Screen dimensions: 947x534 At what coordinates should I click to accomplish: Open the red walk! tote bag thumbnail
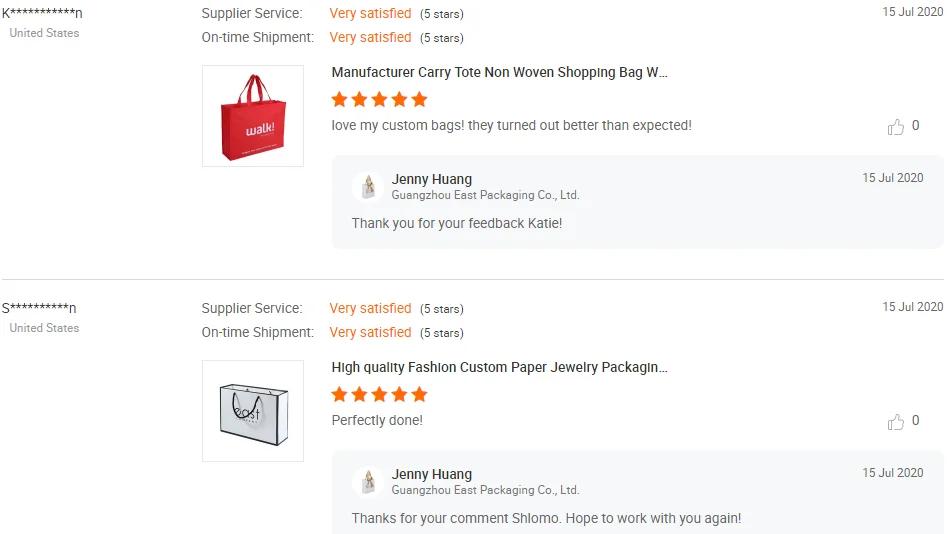(253, 116)
